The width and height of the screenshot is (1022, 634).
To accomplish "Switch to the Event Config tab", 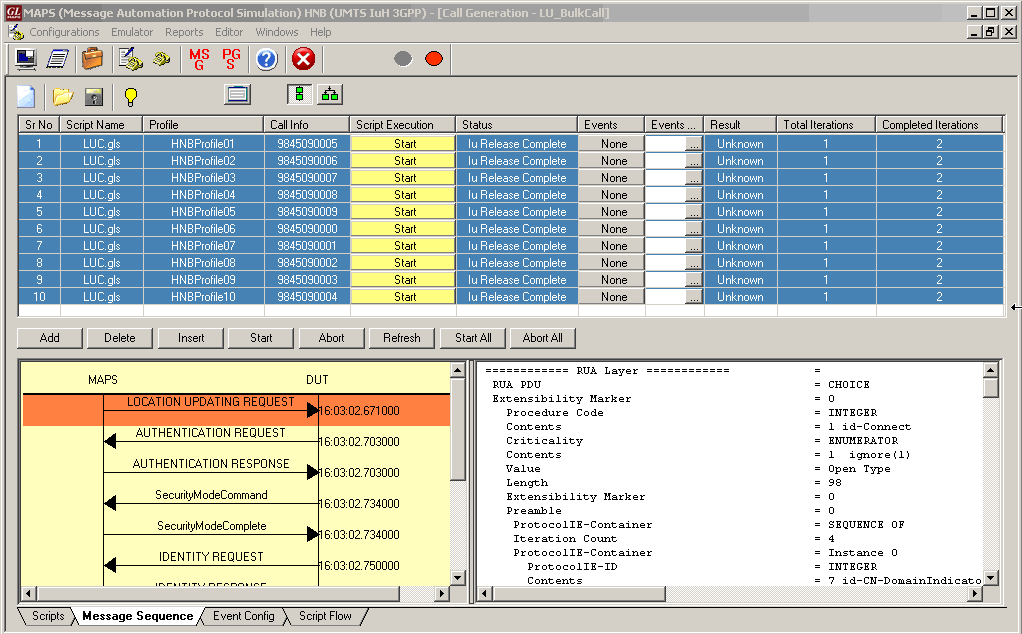I will click(x=243, y=616).
